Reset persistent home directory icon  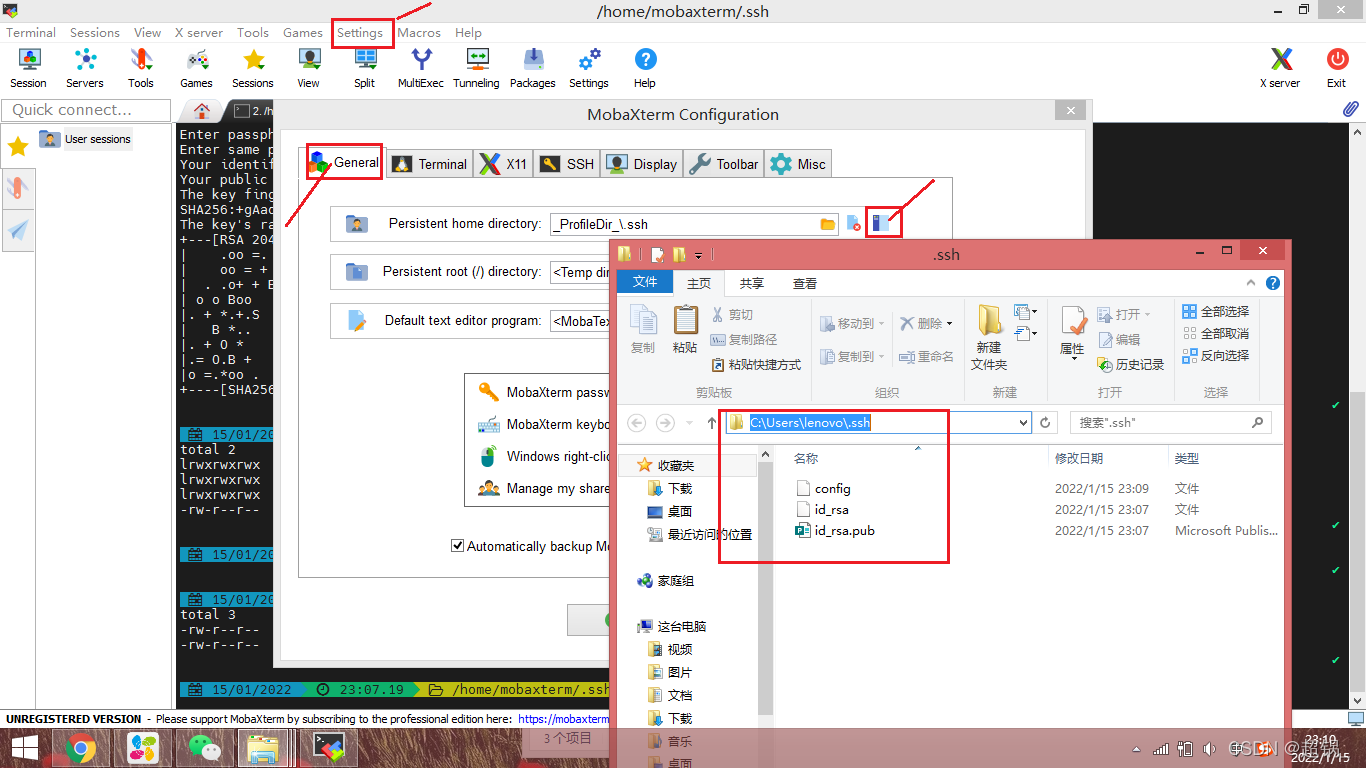click(853, 224)
